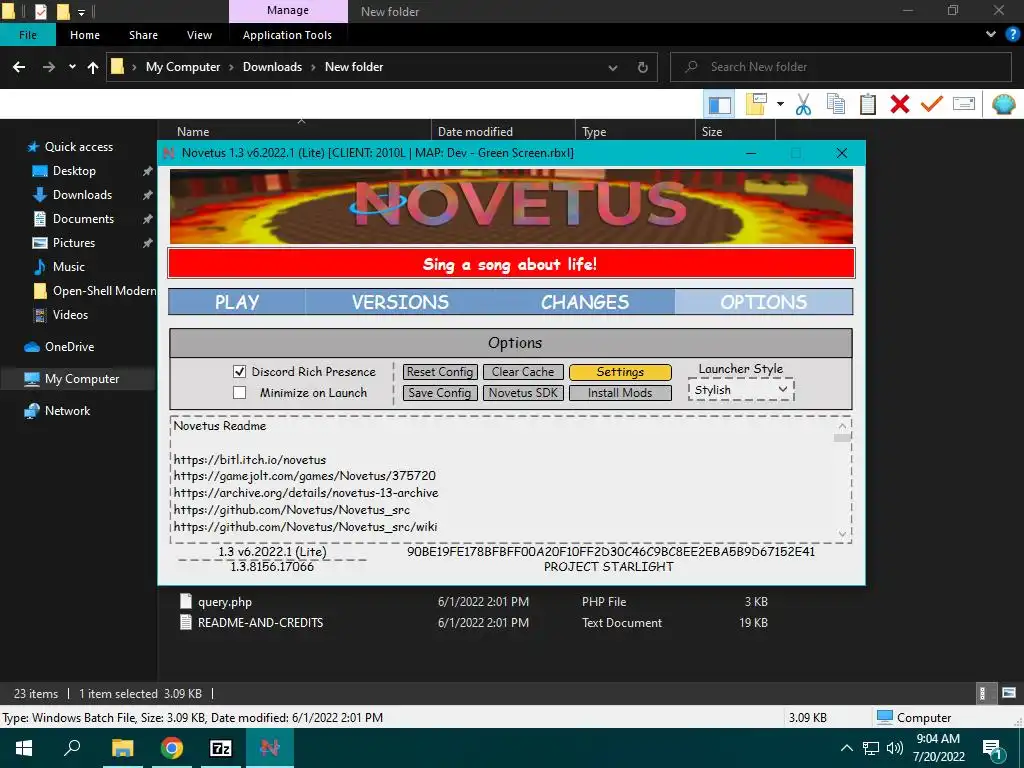This screenshot has width=1024, height=768.
Task: Go forward in Explorer
Action: 49,67
